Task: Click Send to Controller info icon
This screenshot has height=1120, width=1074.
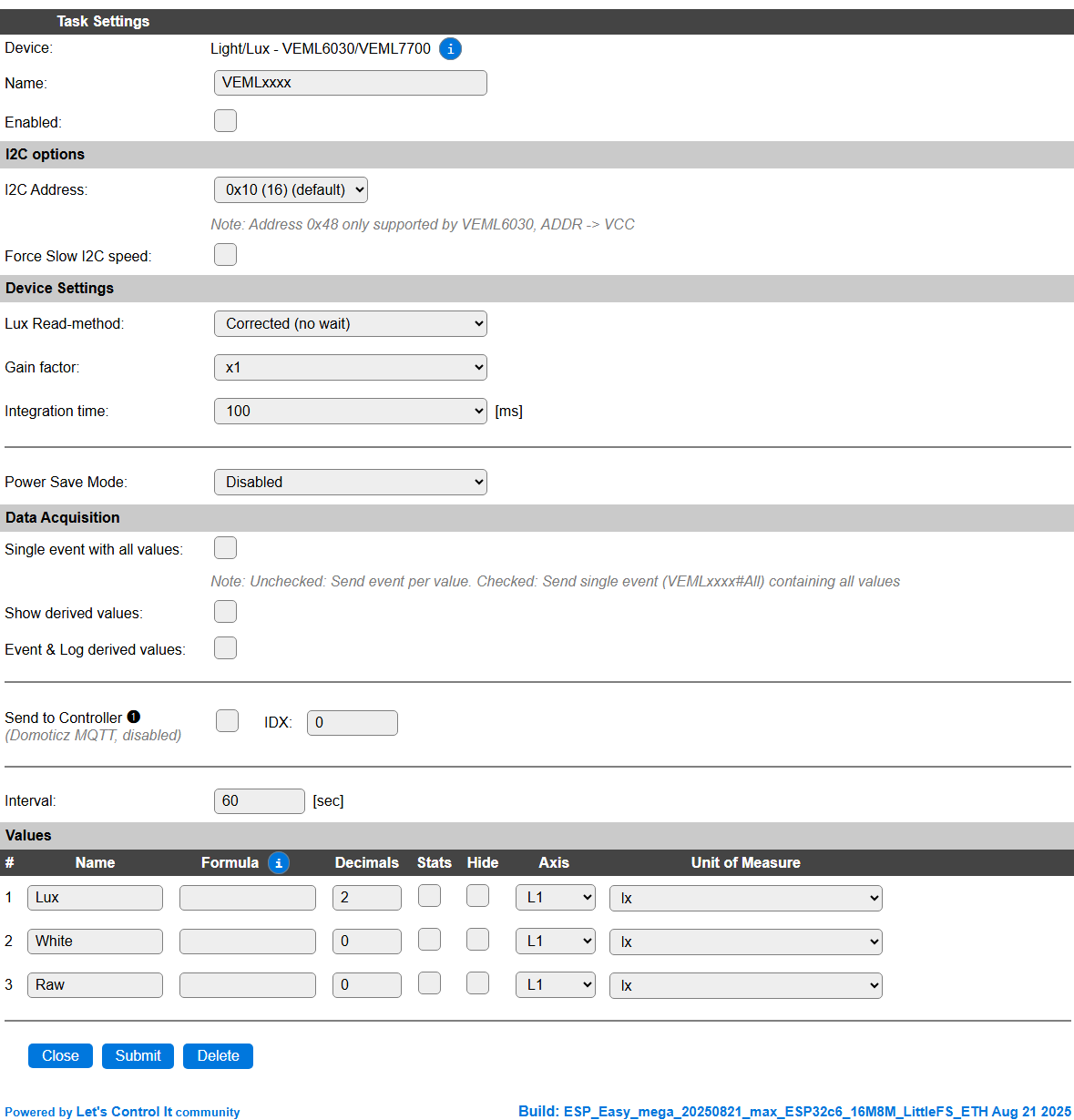Action: click(134, 717)
